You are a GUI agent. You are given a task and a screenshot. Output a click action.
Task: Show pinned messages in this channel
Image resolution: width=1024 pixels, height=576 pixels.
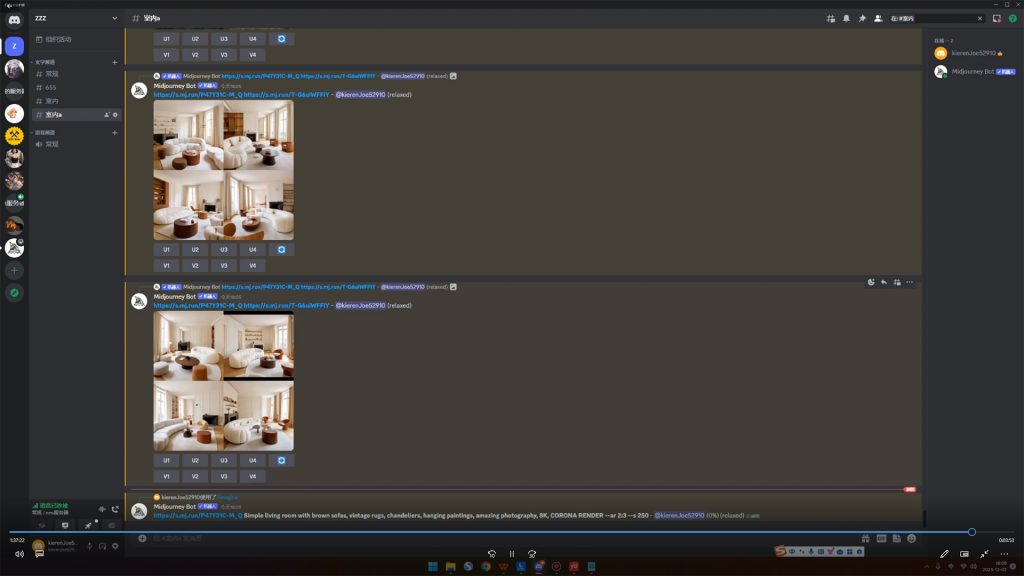(x=862, y=18)
